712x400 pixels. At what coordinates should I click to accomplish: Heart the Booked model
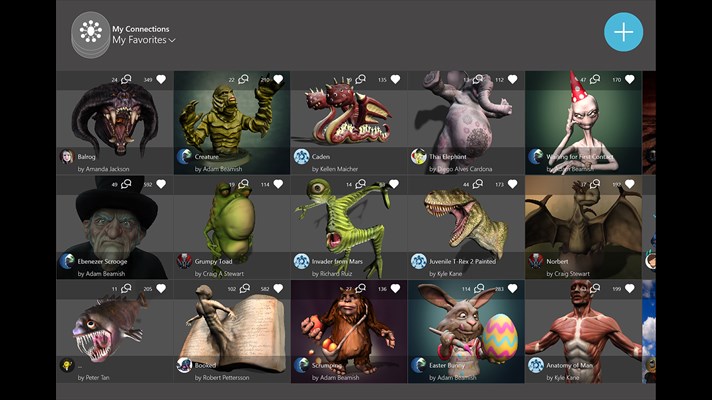pos(278,288)
